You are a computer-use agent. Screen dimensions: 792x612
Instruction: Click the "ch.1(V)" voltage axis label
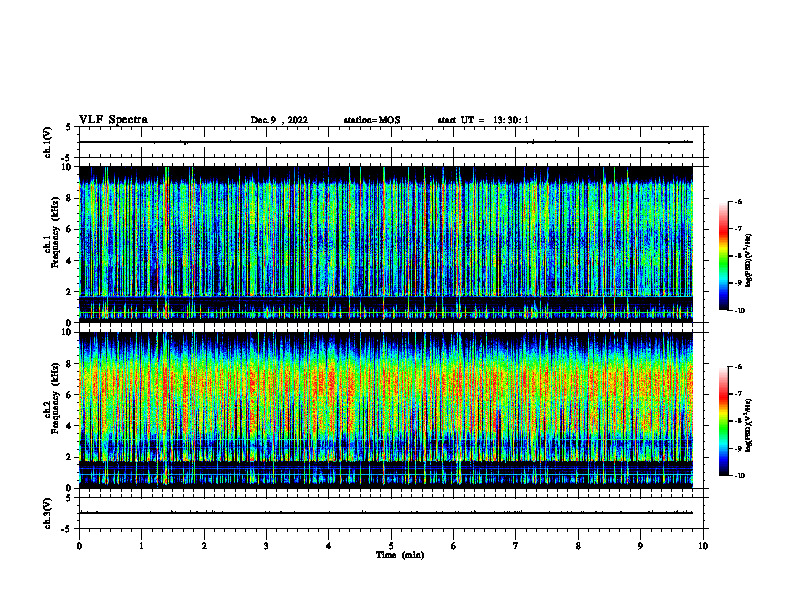(48, 142)
